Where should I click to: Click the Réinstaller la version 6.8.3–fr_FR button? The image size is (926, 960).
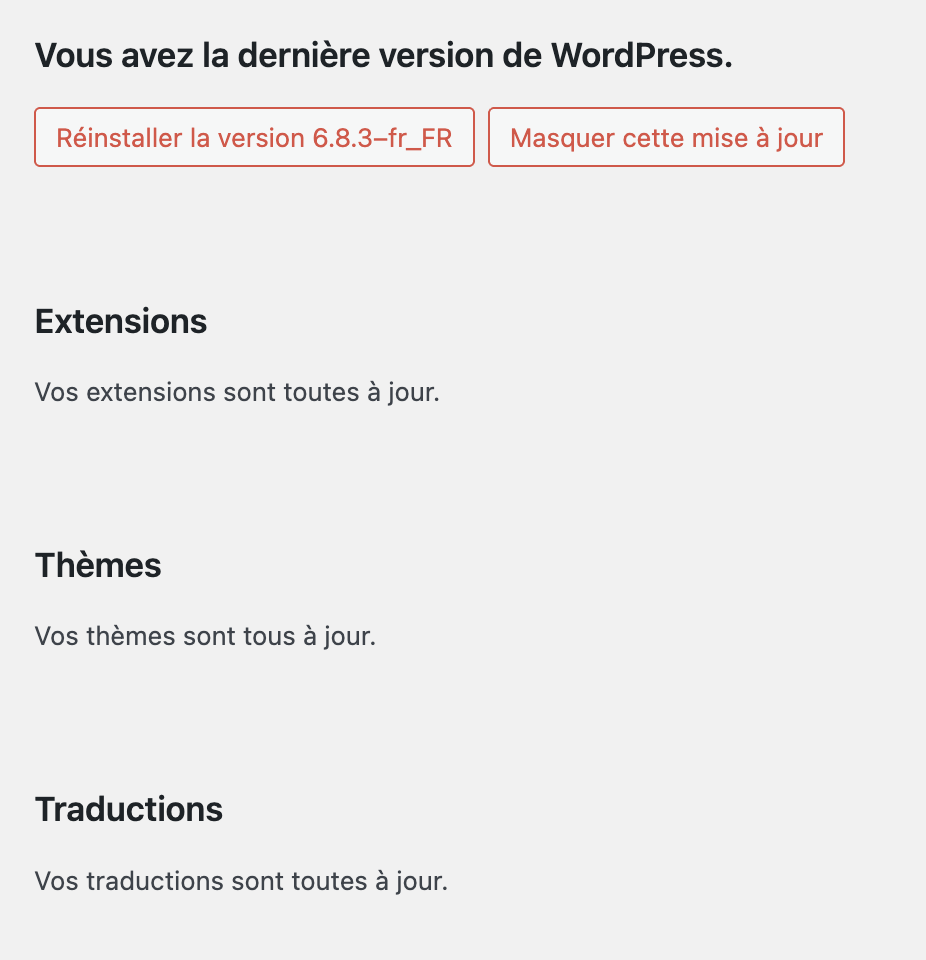(x=253, y=137)
